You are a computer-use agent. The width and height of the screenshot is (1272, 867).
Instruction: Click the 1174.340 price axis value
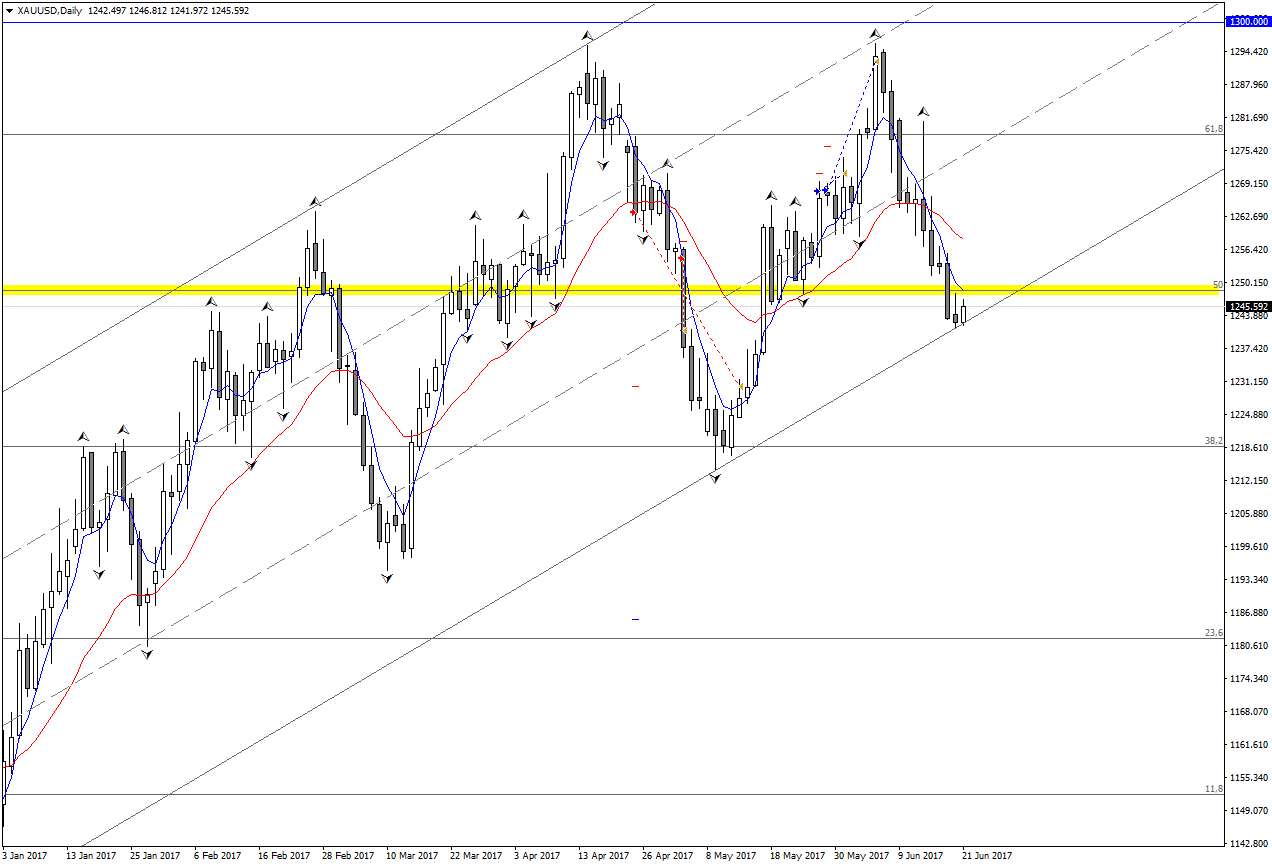tap(1249, 678)
